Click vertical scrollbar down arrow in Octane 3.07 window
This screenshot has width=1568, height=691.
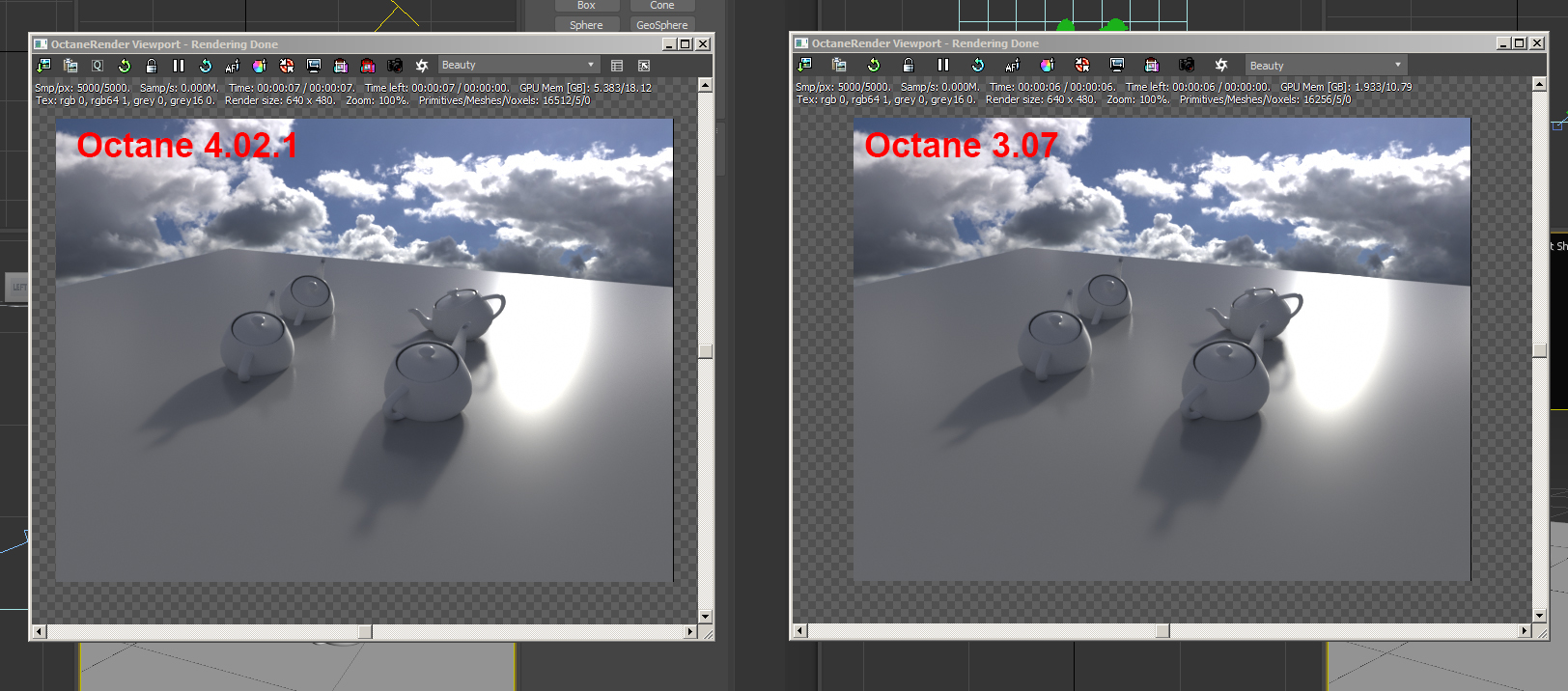pos(1540,615)
